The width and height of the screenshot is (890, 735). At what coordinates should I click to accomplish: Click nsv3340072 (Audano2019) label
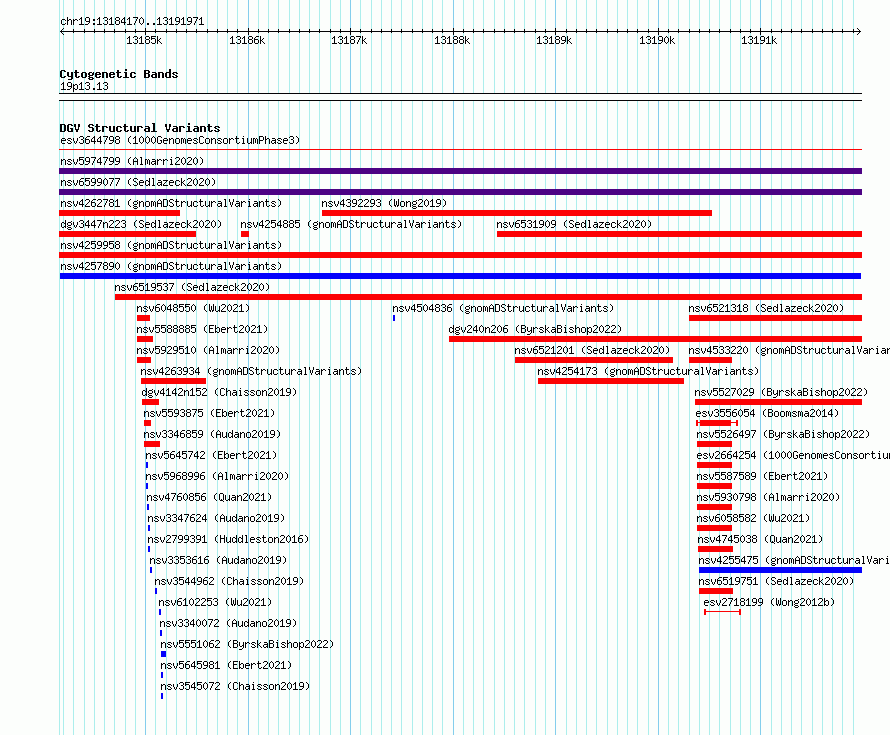click(x=228, y=623)
